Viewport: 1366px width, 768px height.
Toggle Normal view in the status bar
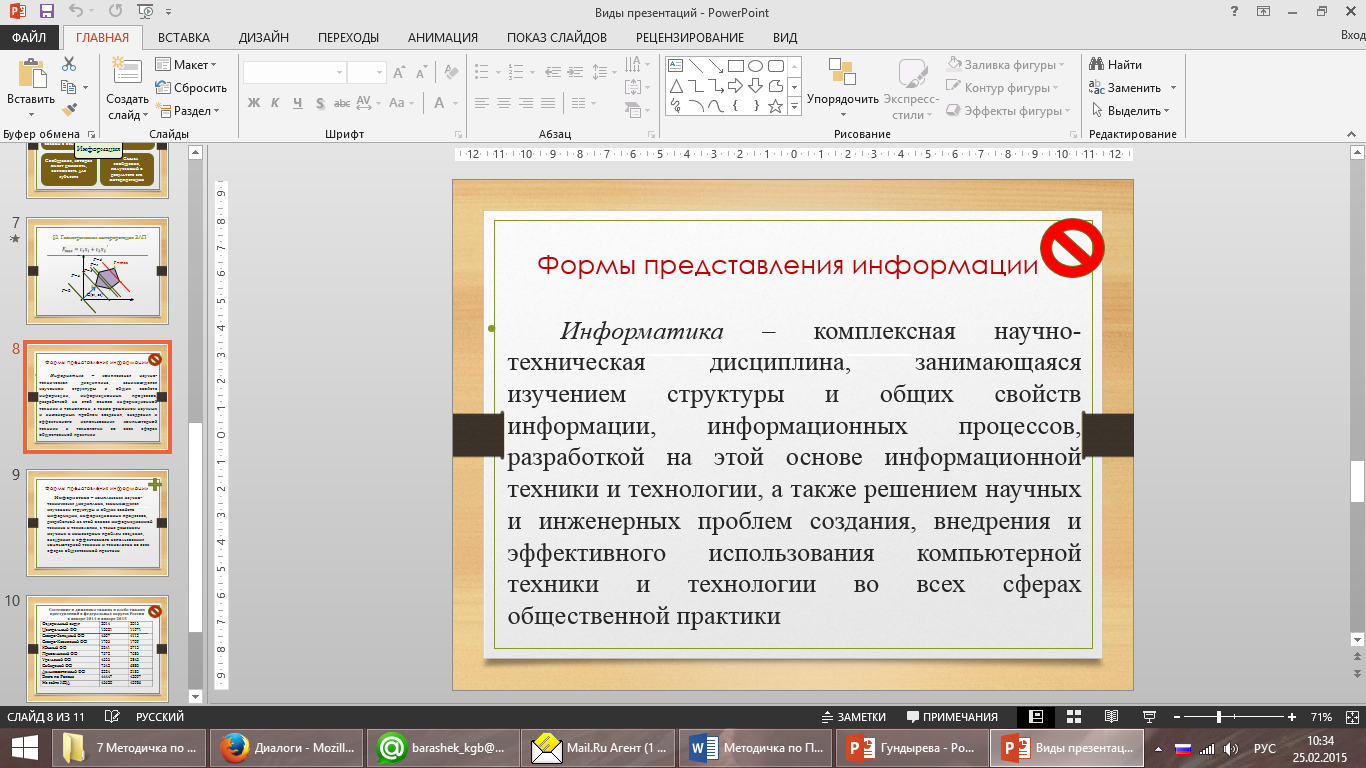[1037, 717]
